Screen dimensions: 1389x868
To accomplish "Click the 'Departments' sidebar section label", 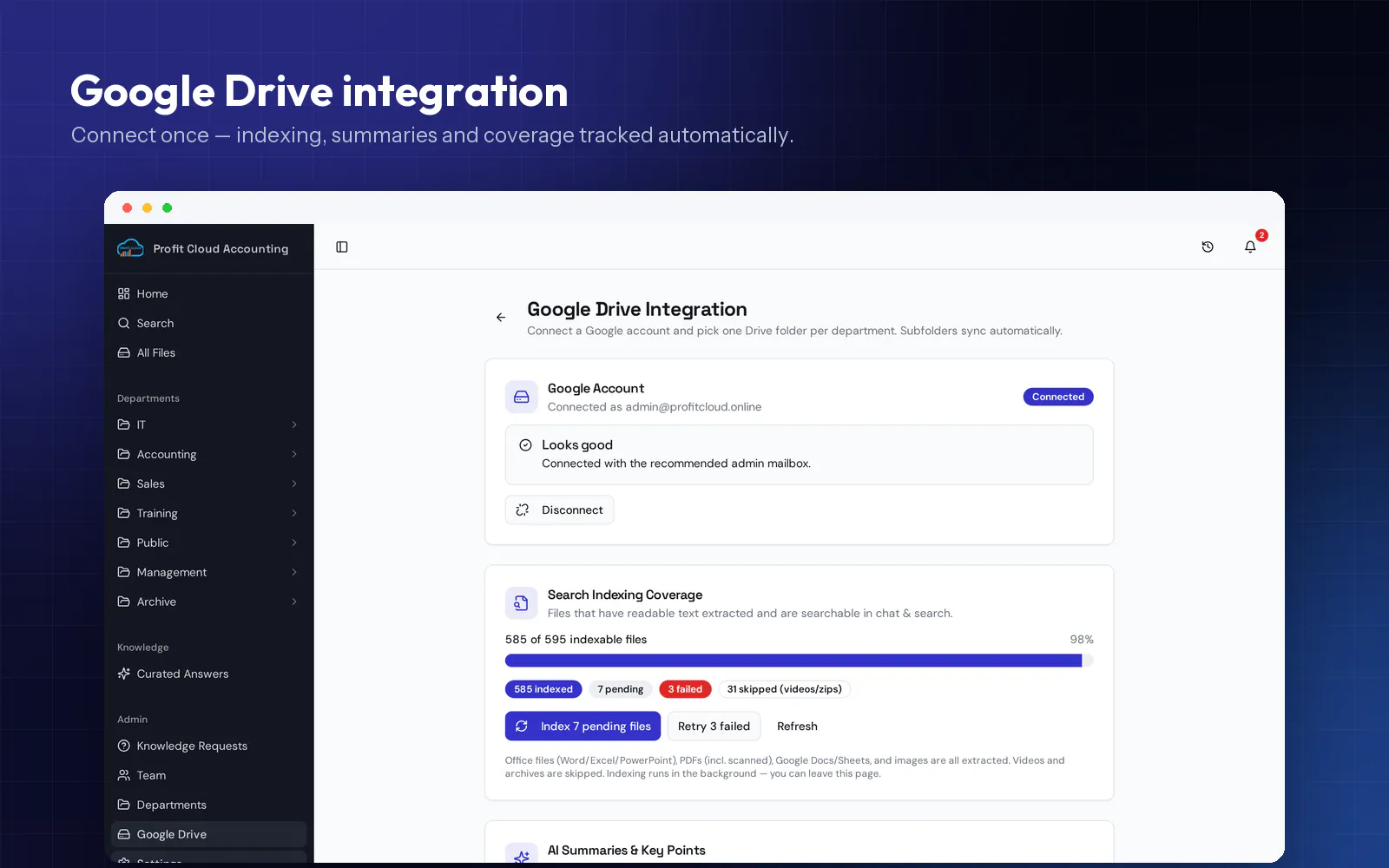I will point(148,398).
